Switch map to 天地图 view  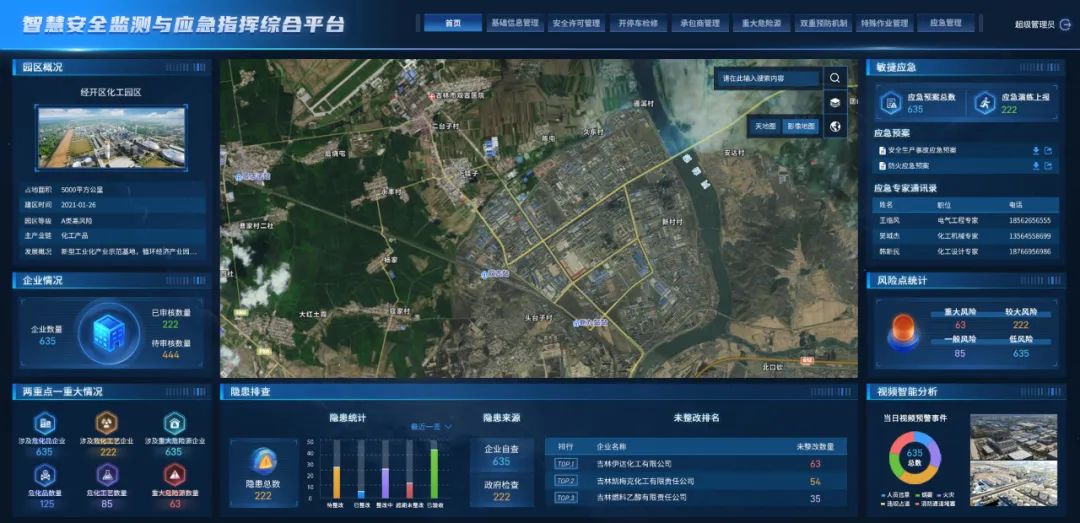tap(765, 127)
